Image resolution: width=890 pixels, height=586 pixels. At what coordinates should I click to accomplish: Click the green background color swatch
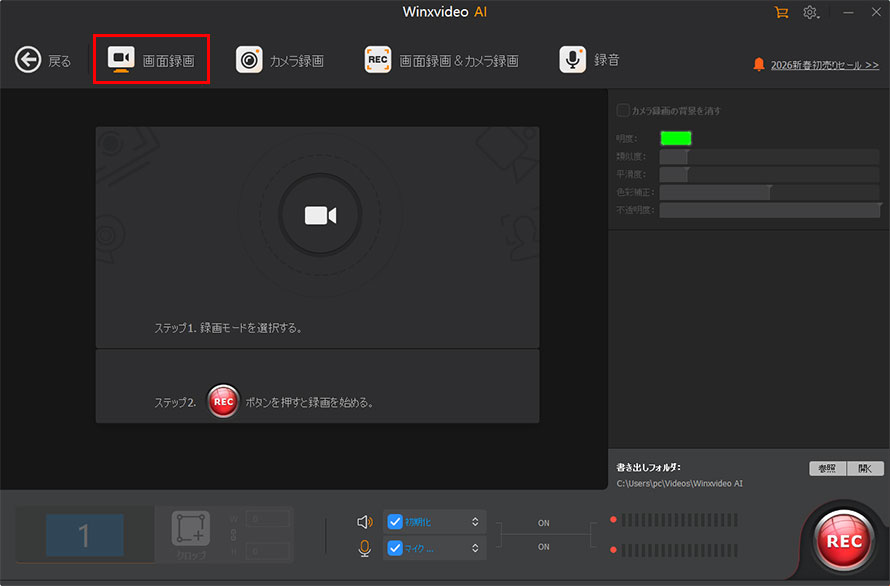(675, 138)
